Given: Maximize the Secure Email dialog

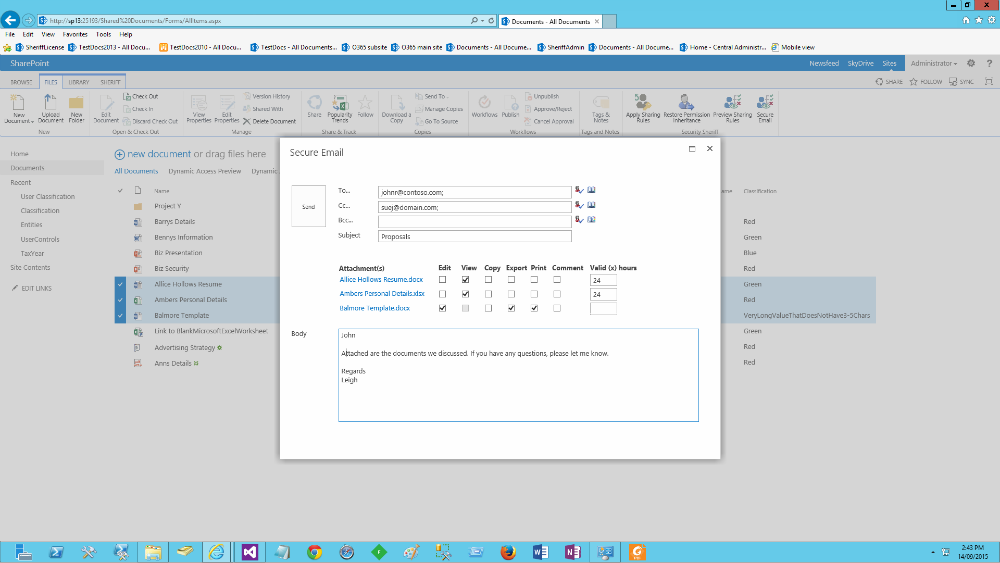Looking at the screenshot, I should point(691,149).
